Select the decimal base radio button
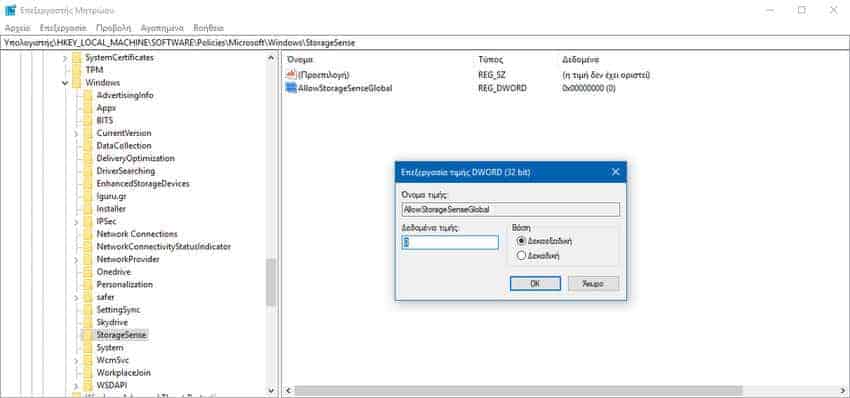 pyautogui.click(x=521, y=255)
